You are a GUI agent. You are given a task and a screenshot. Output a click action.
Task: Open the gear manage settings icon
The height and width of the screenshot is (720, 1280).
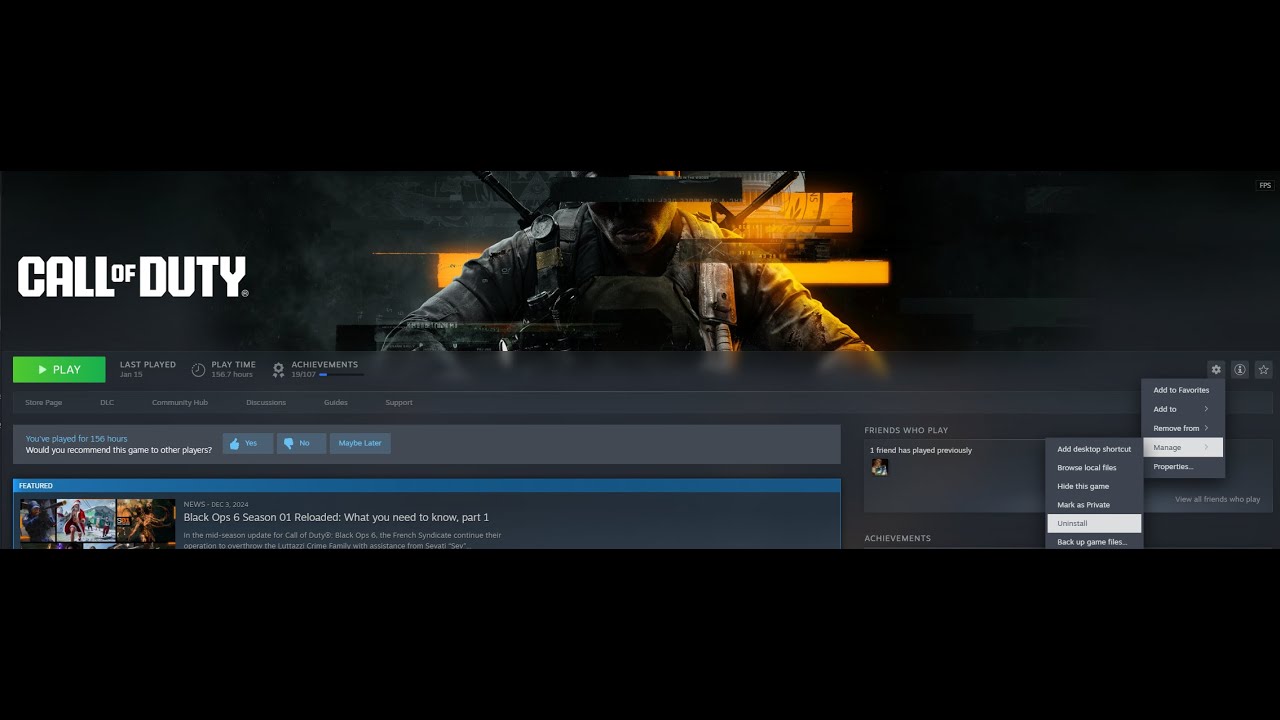point(1216,370)
